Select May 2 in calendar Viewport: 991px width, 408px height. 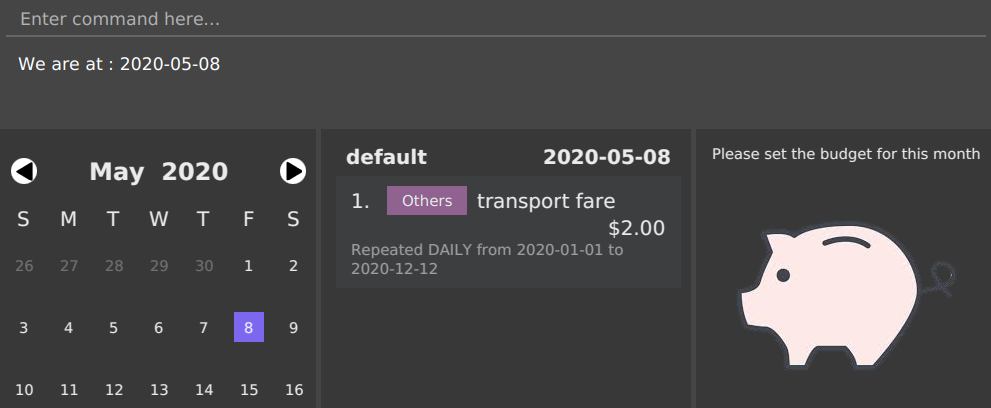pos(293,266)
